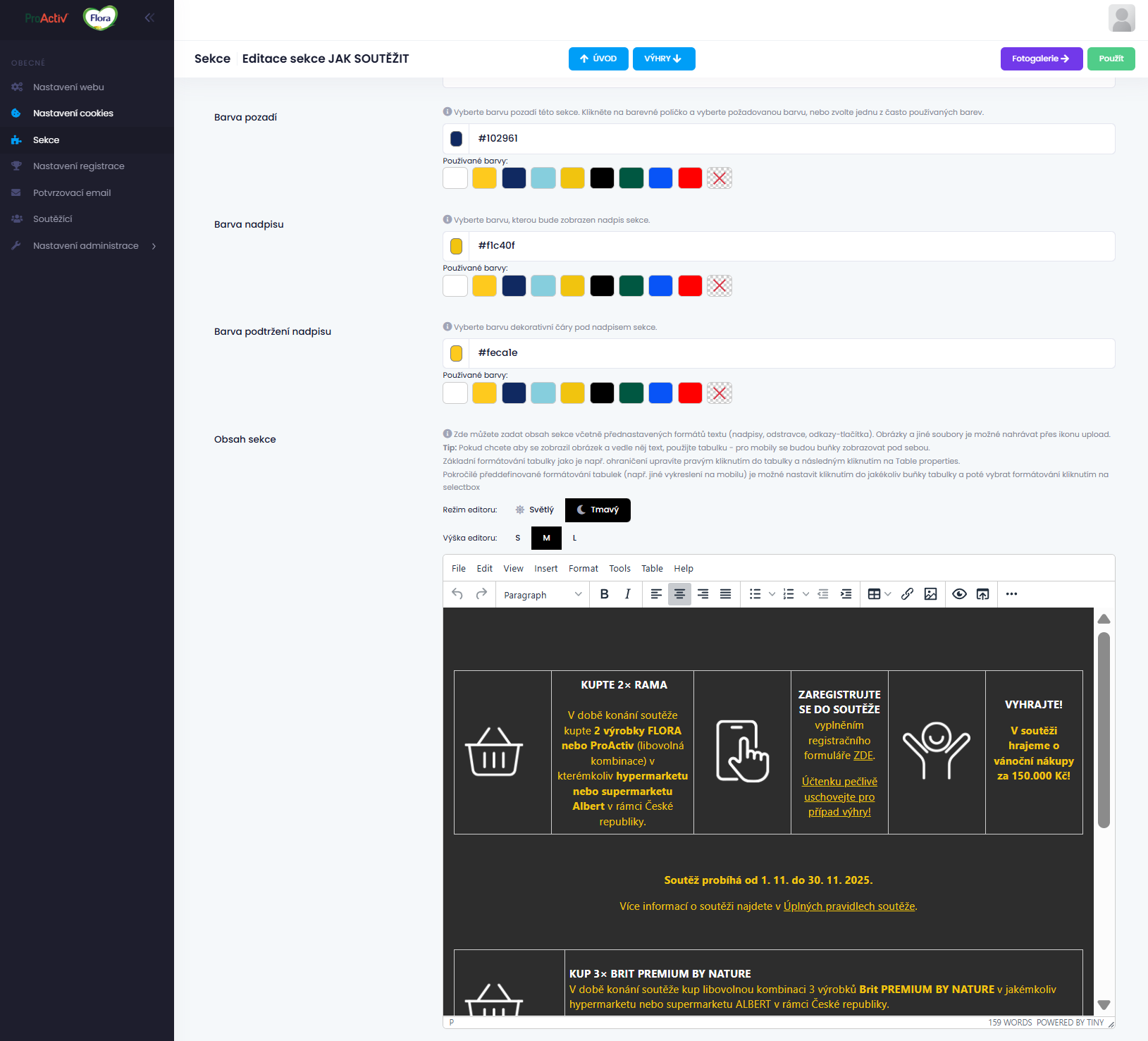Click the Bold formatting icon
Viewport: 1148px width, 1041px height.
(604, 594)
